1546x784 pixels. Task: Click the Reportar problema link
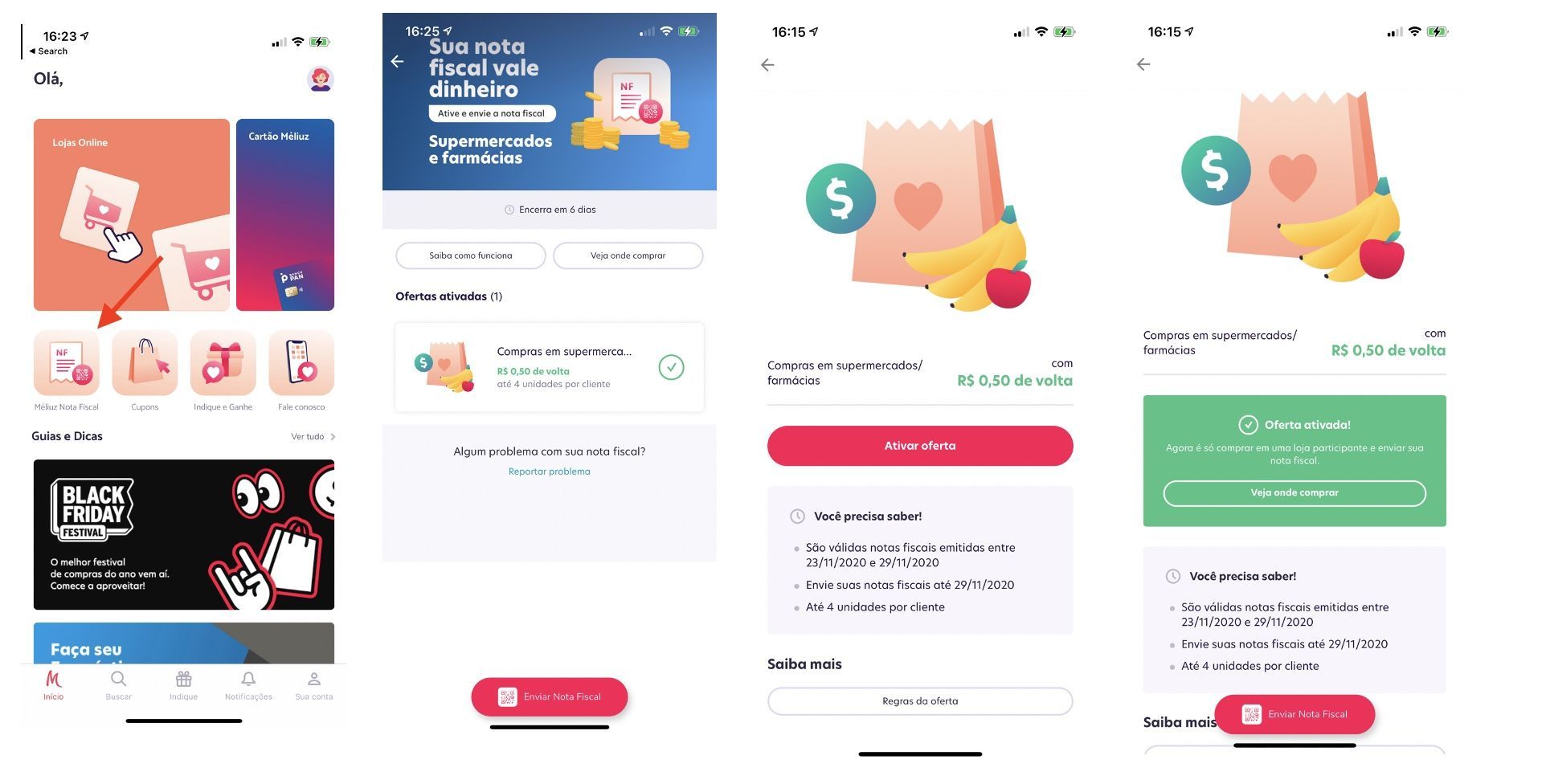pos(550,472)
